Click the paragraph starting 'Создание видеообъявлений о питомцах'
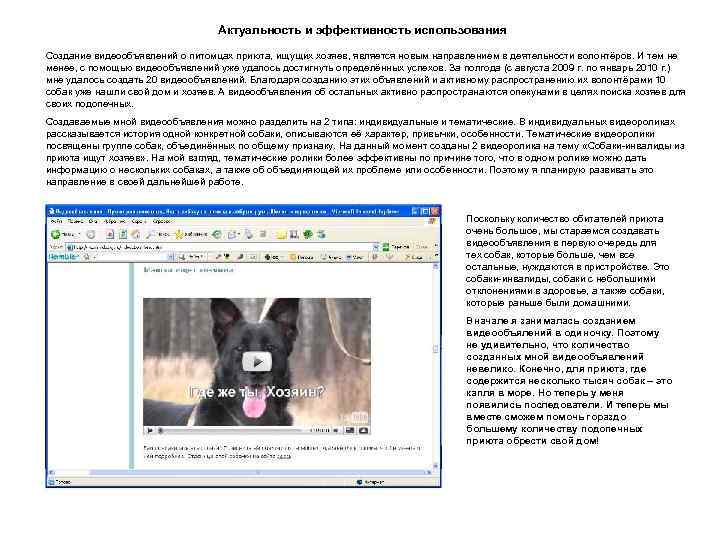 (366, 80)
